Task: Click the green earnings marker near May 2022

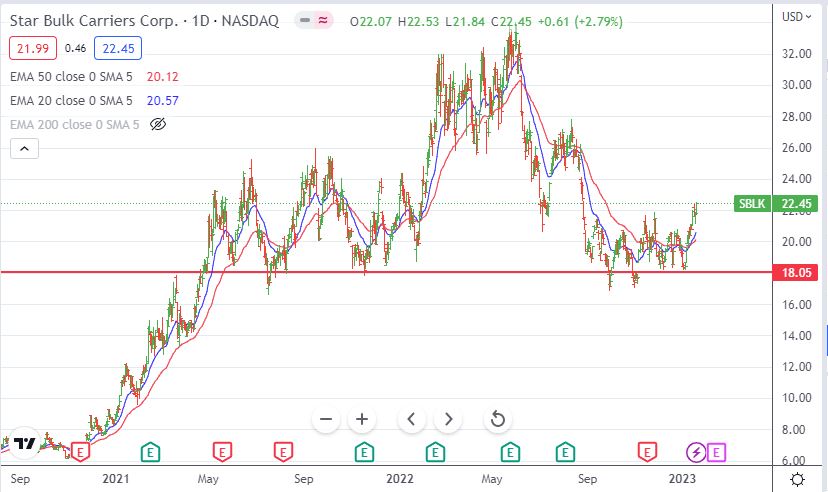Action: coord(510,452)
